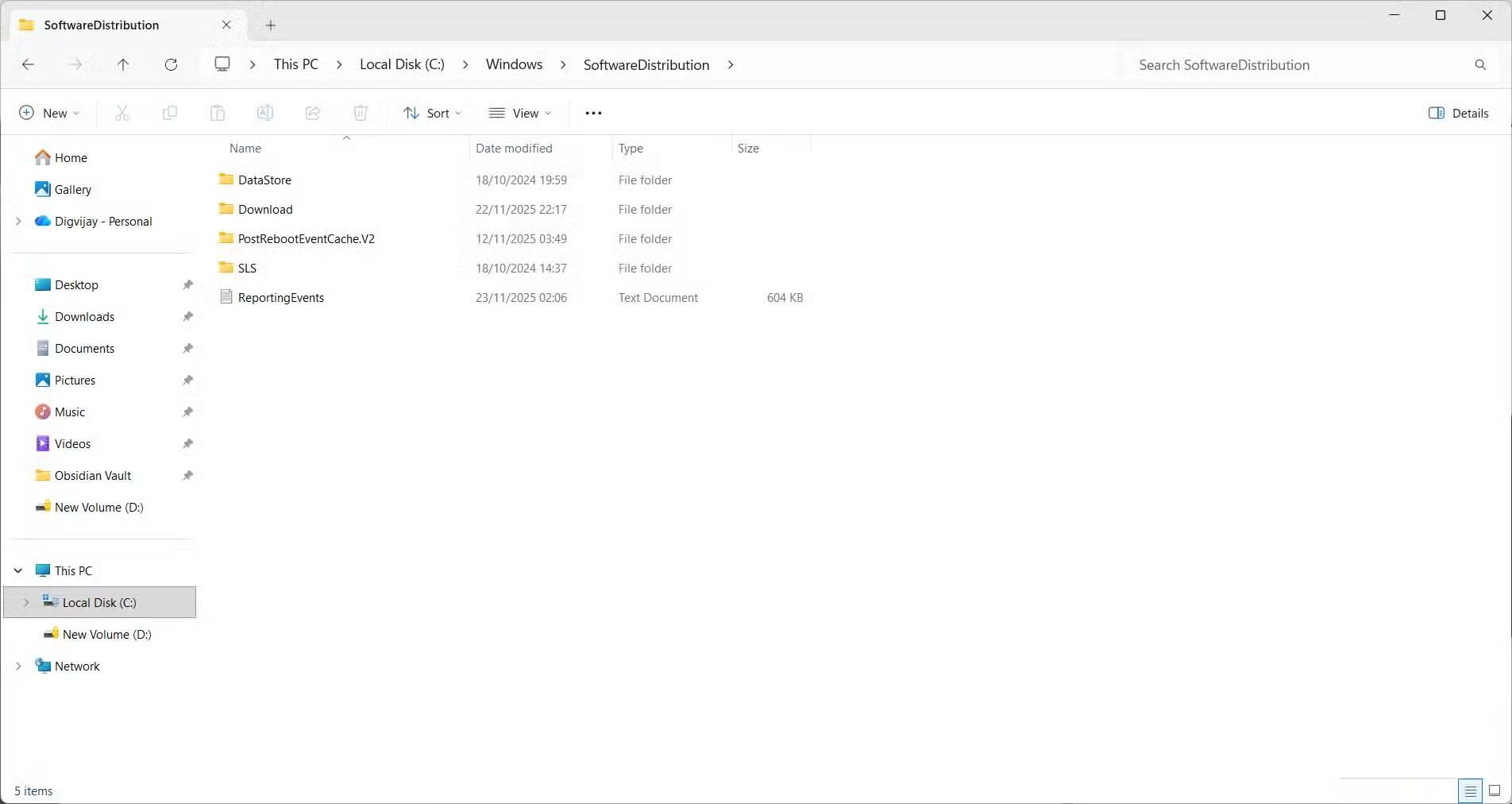Open the Sort dropdown
The height and width of the screenshot is (804, 1512).
(432, 113)
